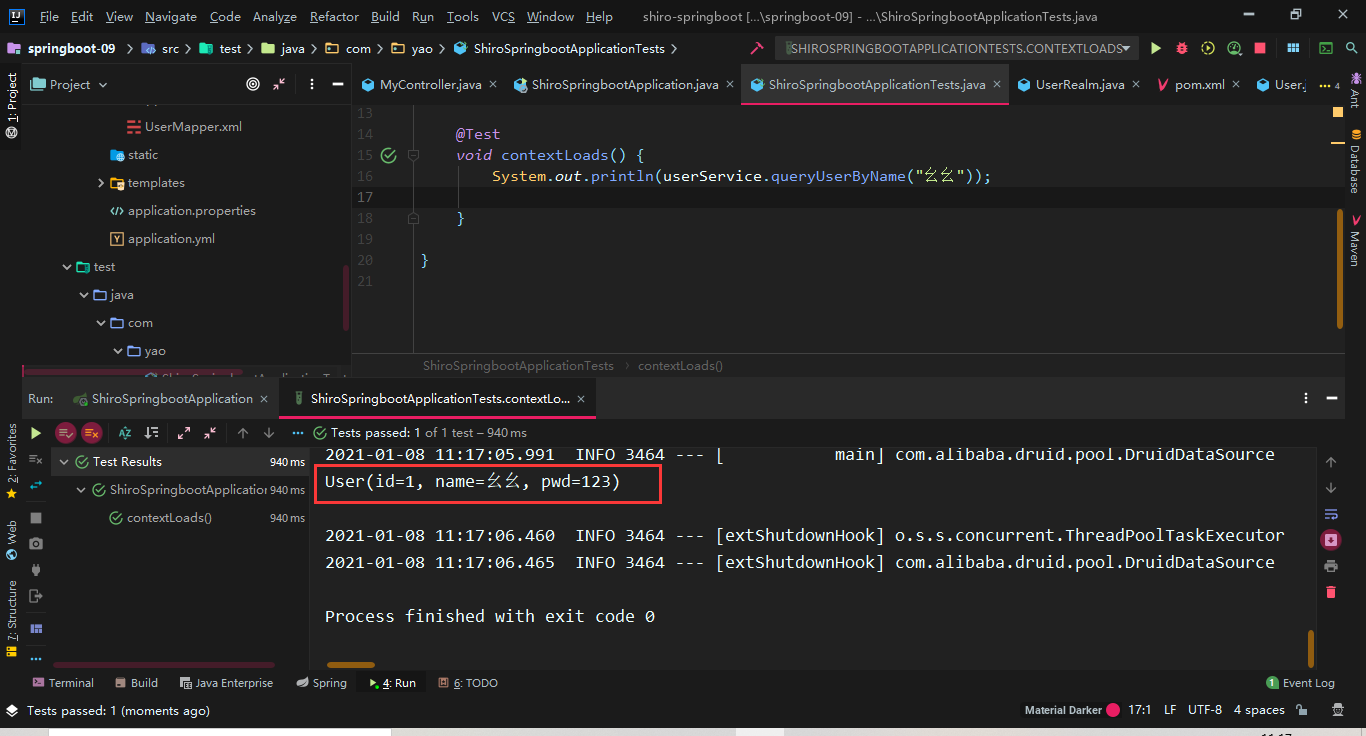
Task: Print console output with printer icon
Action: tap(1330, 566)
